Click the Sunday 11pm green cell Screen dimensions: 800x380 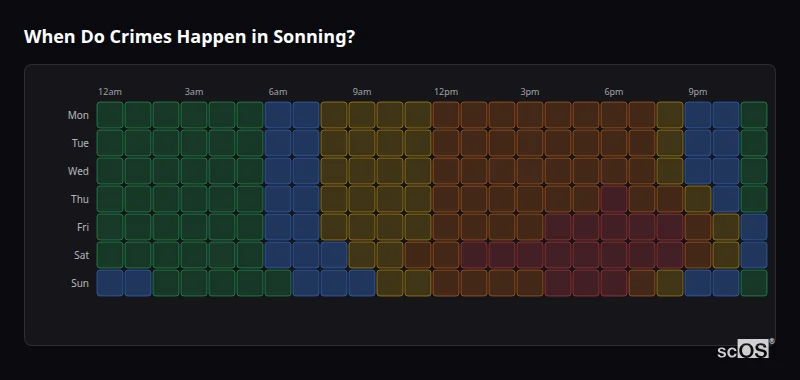(x=754, y=283)
